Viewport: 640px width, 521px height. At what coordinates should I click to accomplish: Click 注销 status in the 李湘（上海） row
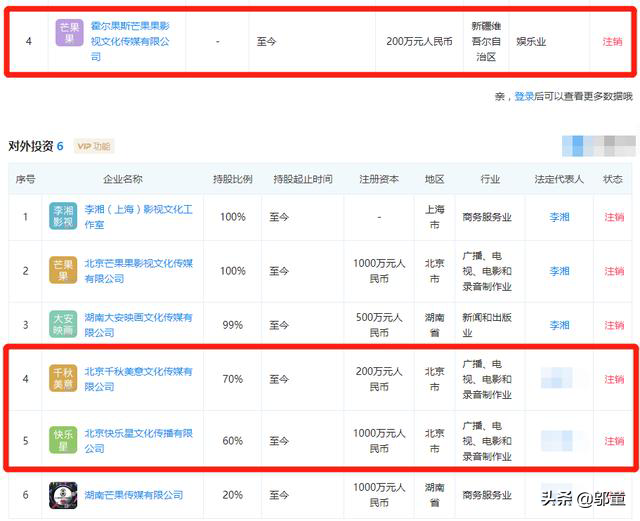pos(614,217)
